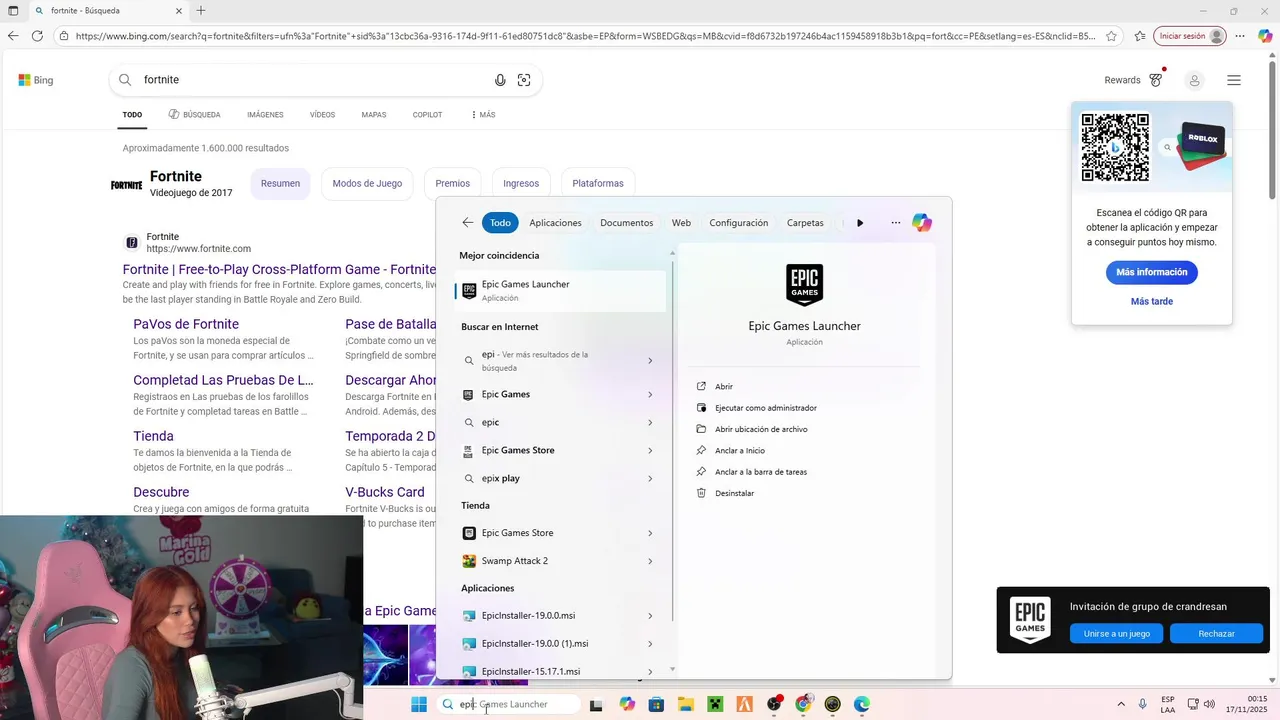
Task: Click Iniciar sesión button in browser
Action: point(1190,36)
